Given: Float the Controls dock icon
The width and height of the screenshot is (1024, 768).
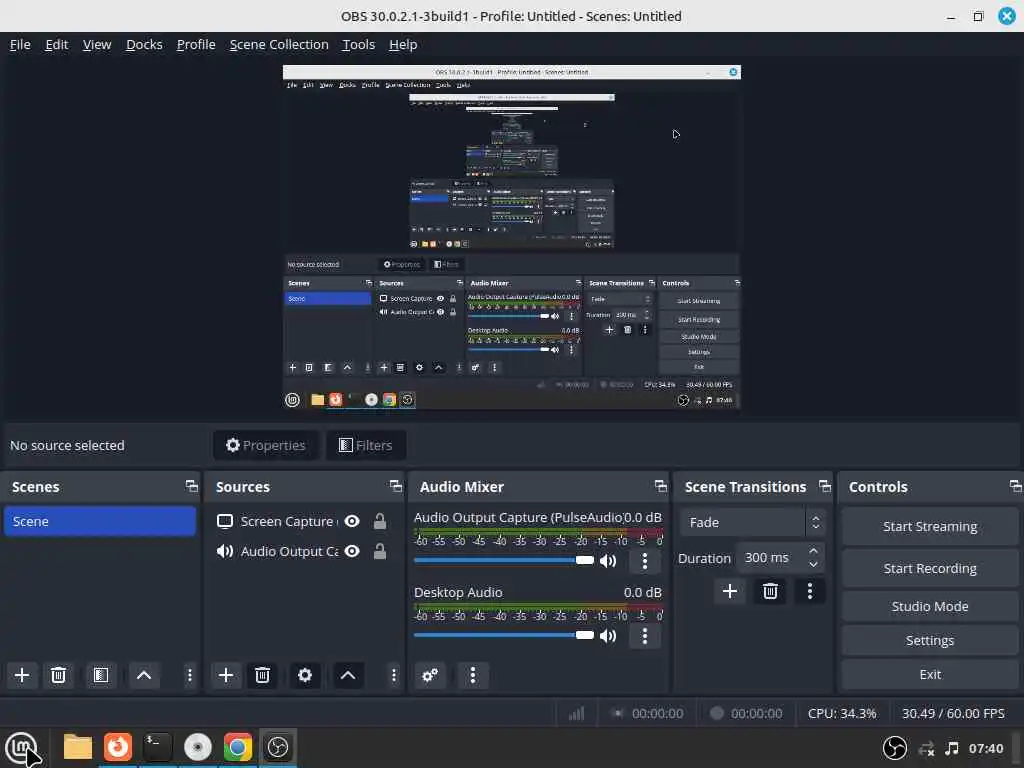Looking at the screenshot, I should pos(1016,486).
